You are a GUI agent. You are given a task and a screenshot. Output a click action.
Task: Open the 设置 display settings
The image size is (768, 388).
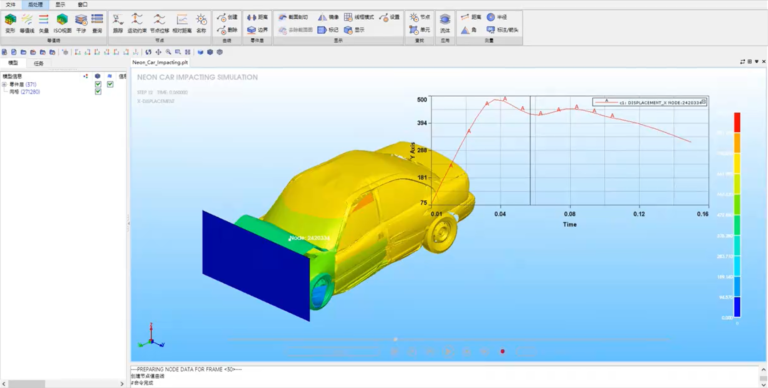click(x=390, y=17)
